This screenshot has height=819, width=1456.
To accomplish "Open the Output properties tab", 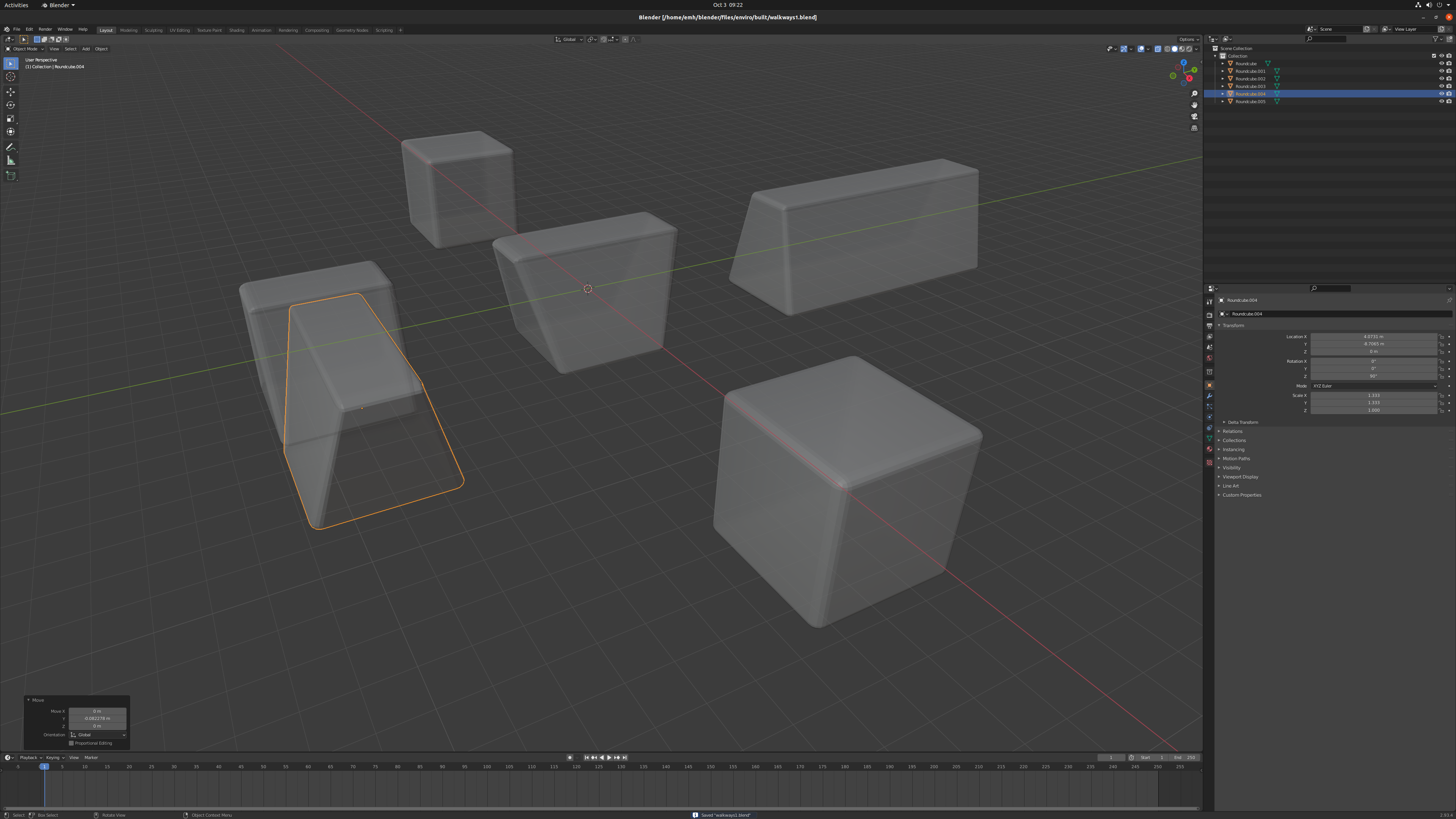I will click(x=1209, y=326).
